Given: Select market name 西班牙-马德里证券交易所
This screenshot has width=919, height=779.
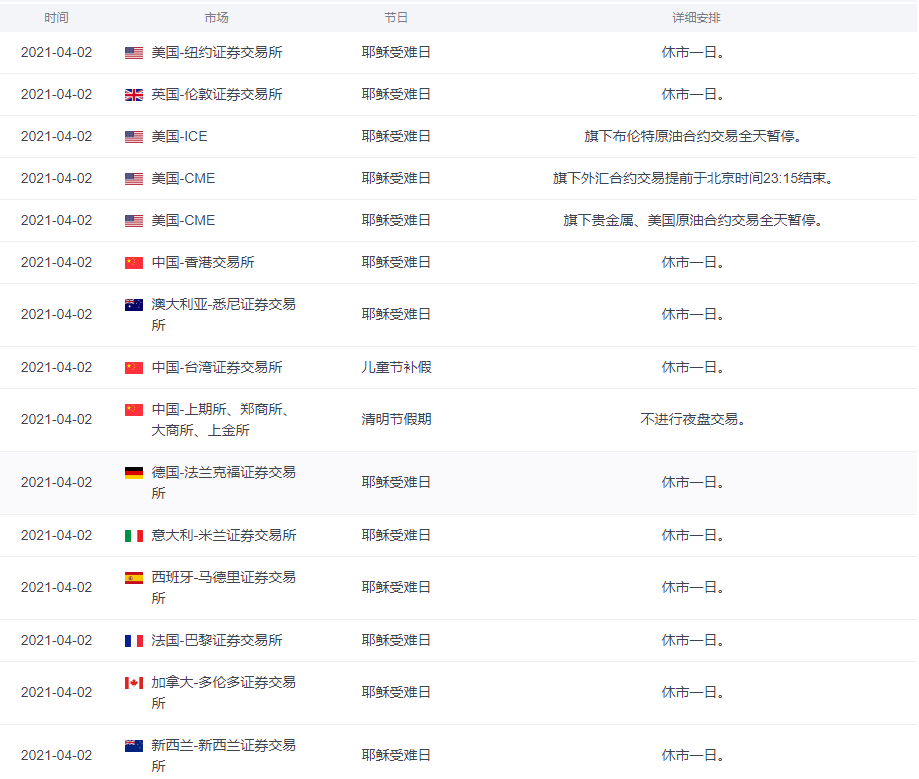Looking at the screenshot, I should (x=223, y=587).
